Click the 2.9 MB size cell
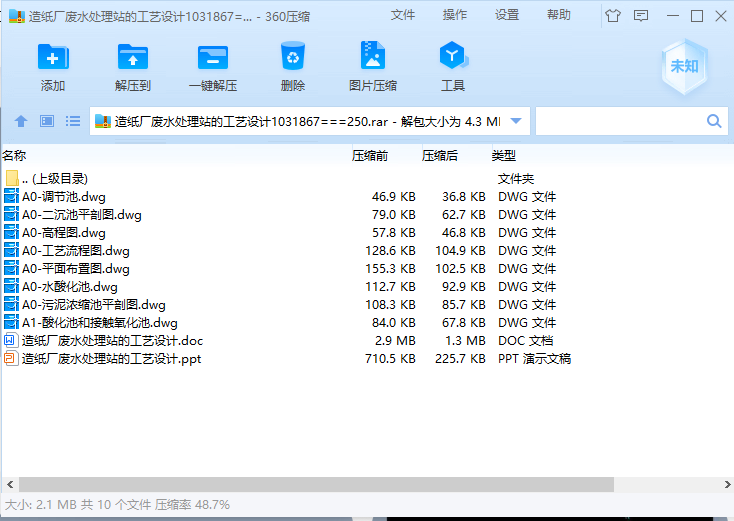The image size is (734, 521). 395,340
